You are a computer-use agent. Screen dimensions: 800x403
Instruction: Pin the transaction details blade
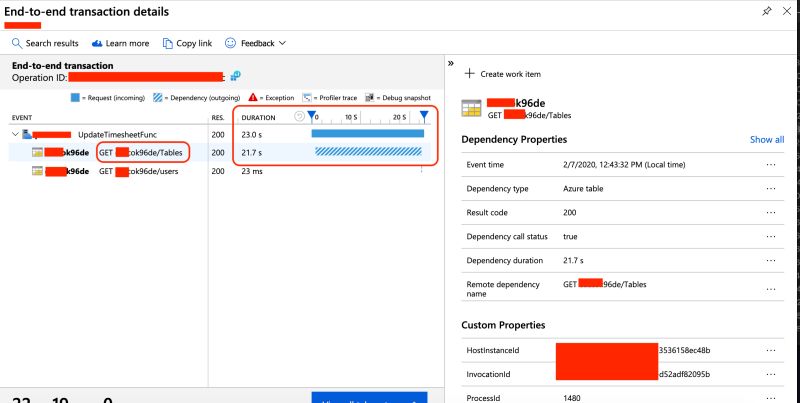click(766, 11)
